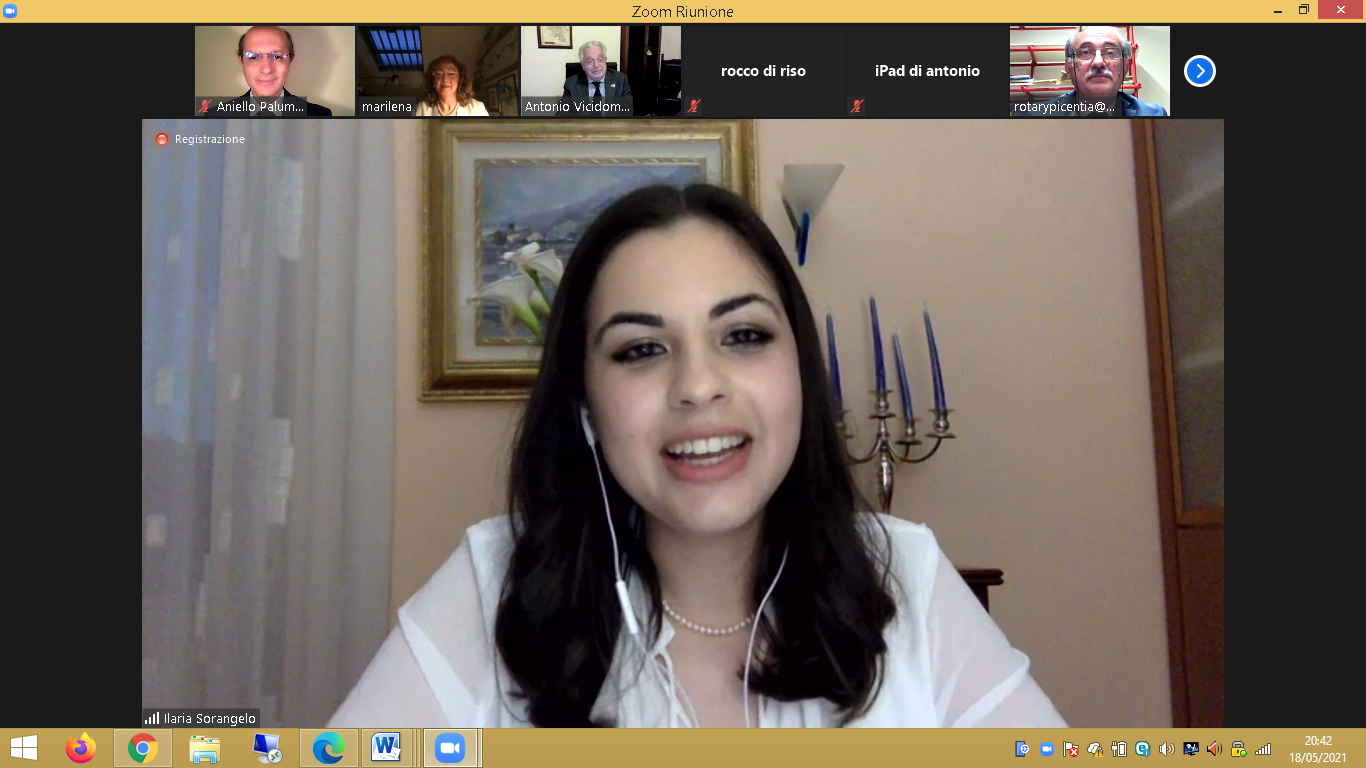Image resolution: width=1366 pixels, height=768 pixels.
Task: Open Remote Desktop Connection from the taskbar
Action: (x=267, y=748)
